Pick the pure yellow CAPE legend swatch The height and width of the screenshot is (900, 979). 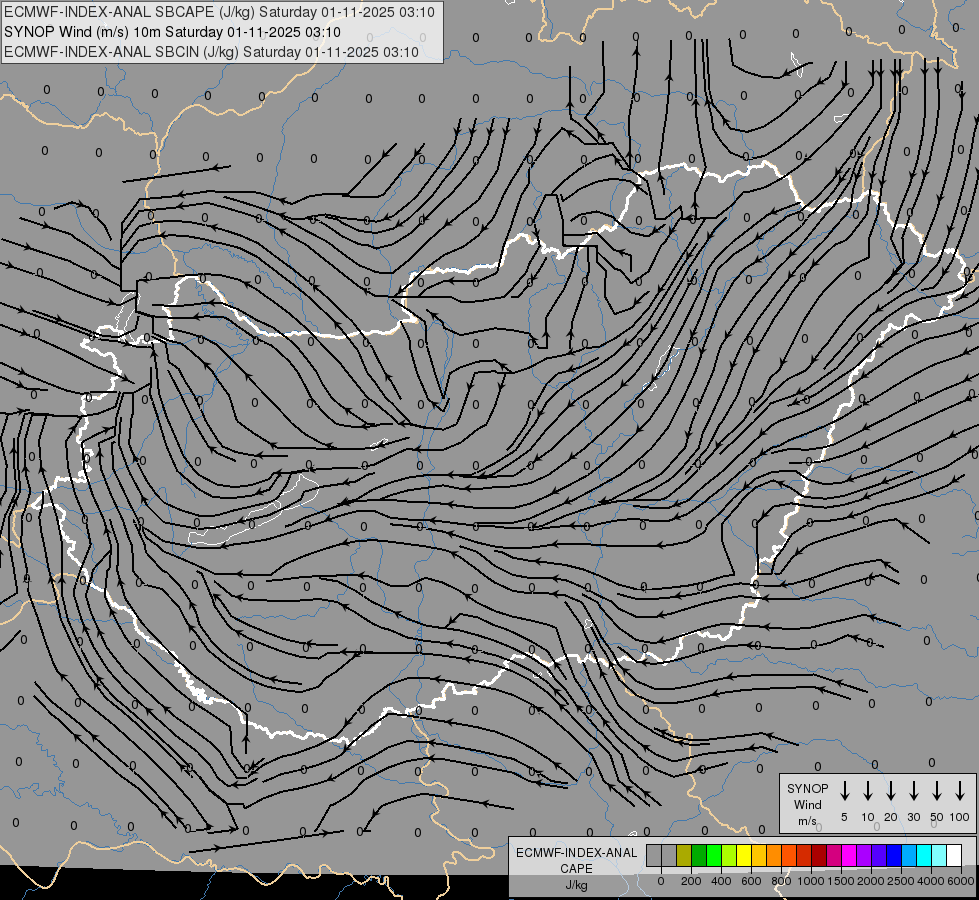(x=744, y=856)
